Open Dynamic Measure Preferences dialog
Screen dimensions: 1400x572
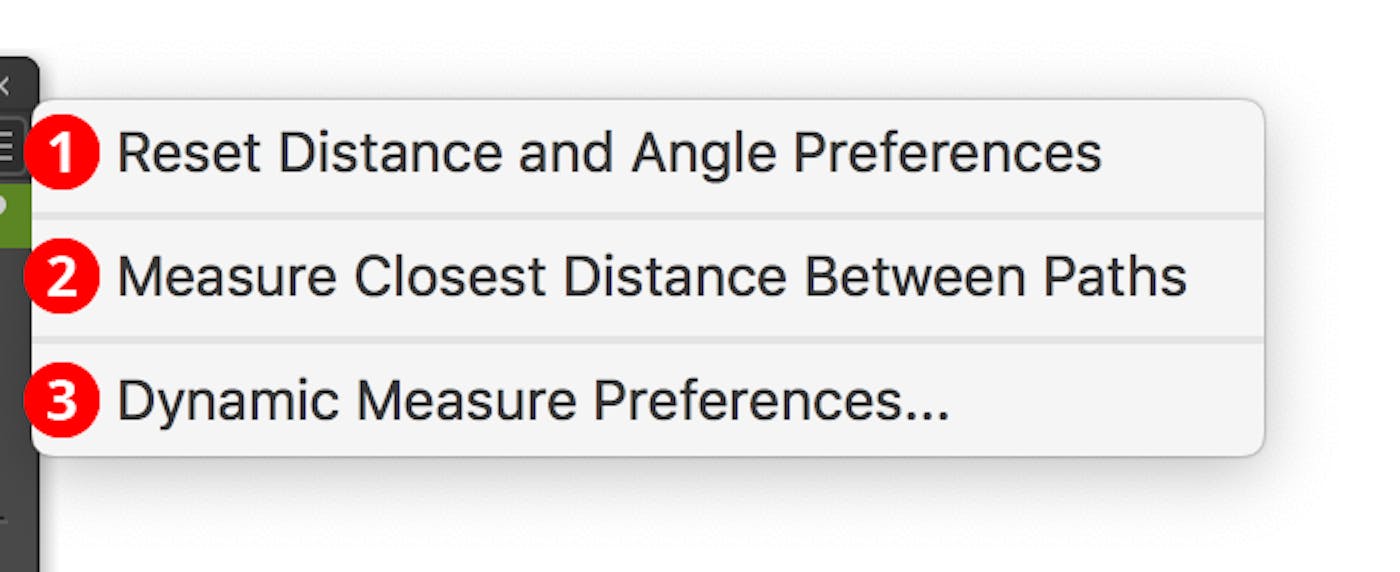[x=532, y=401]
